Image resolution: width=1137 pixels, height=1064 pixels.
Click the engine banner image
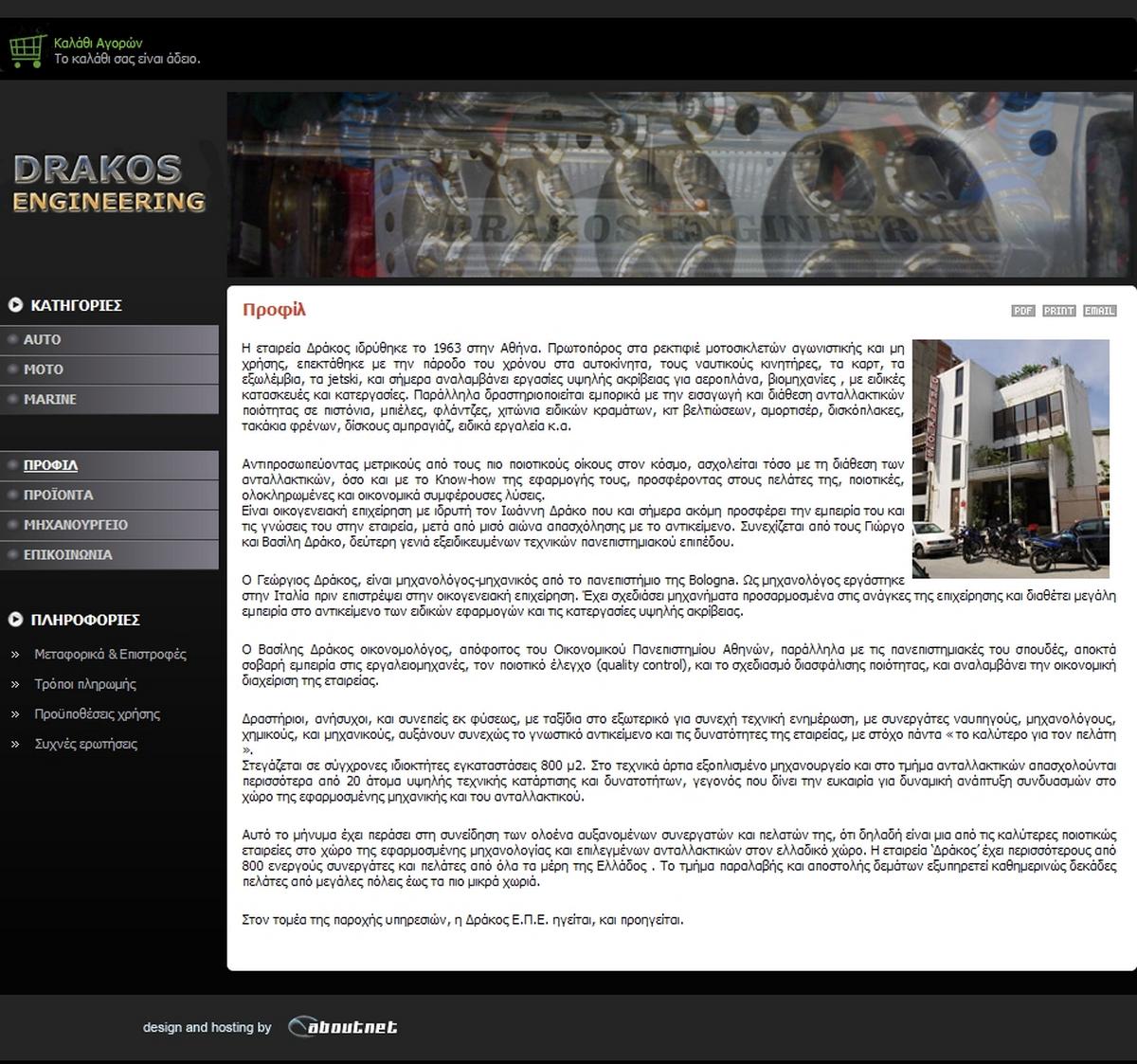[x=681, y=185]
